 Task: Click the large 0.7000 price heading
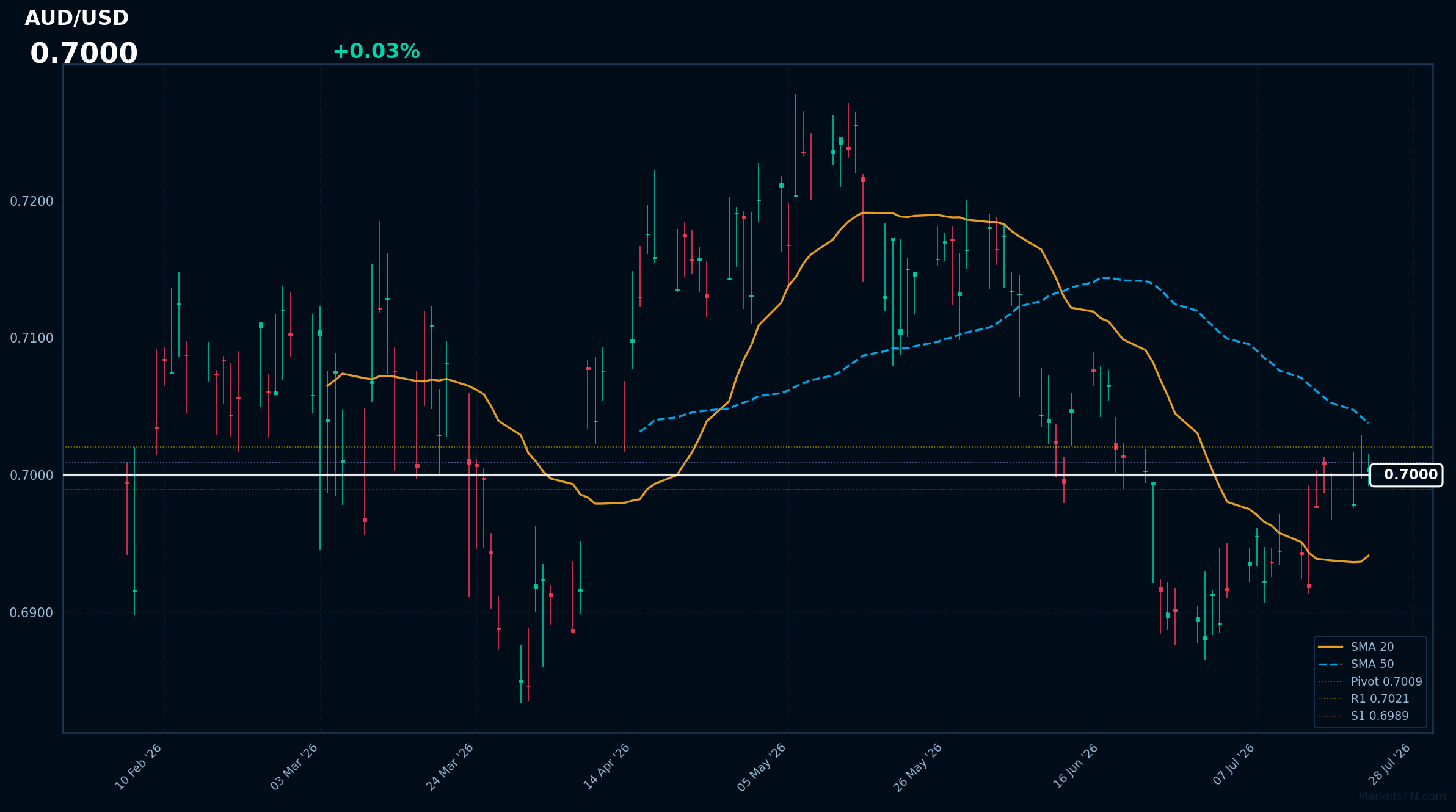click(84, 54)
